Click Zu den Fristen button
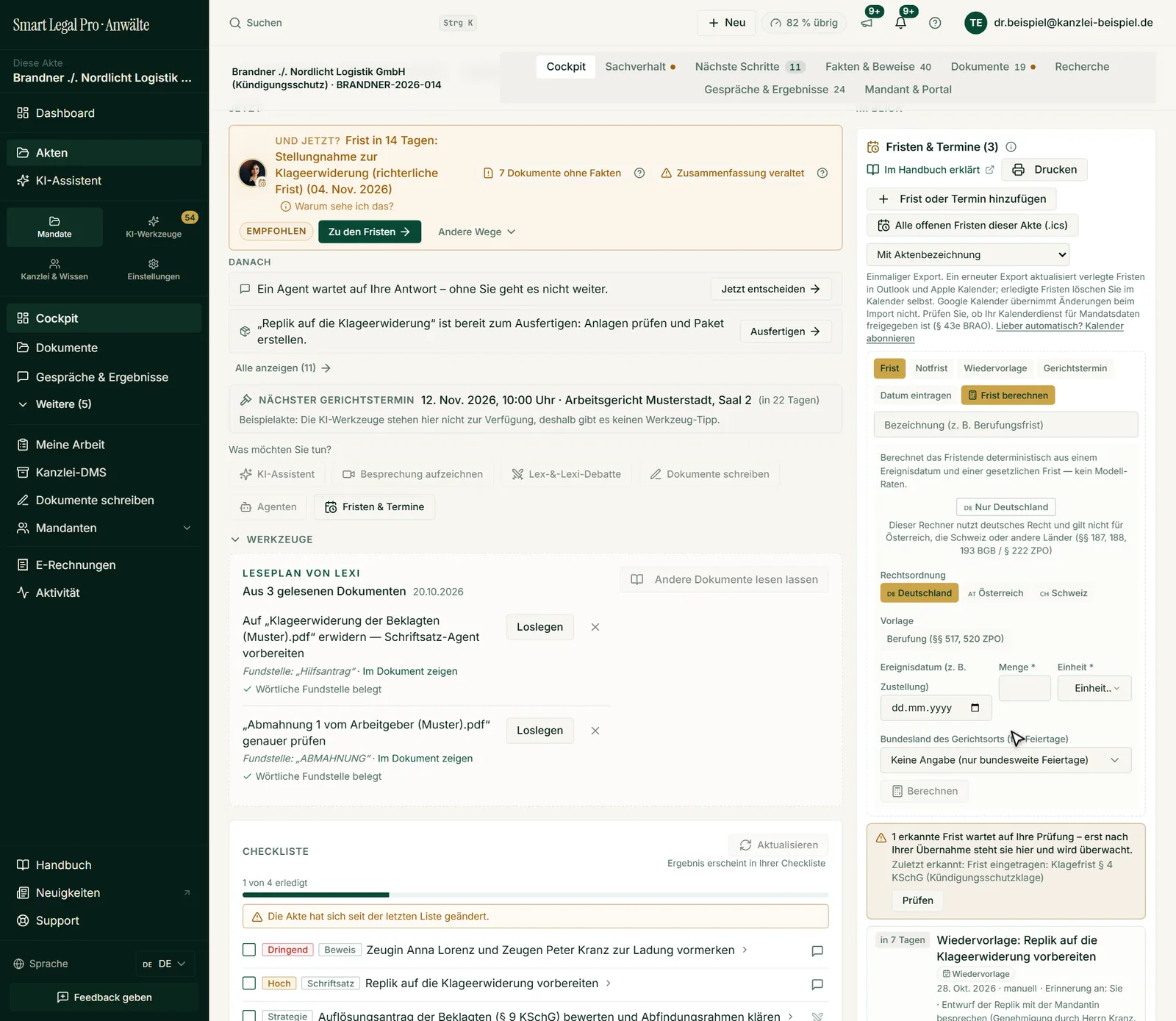The image size is (1176, 1021). pos(370,232)
